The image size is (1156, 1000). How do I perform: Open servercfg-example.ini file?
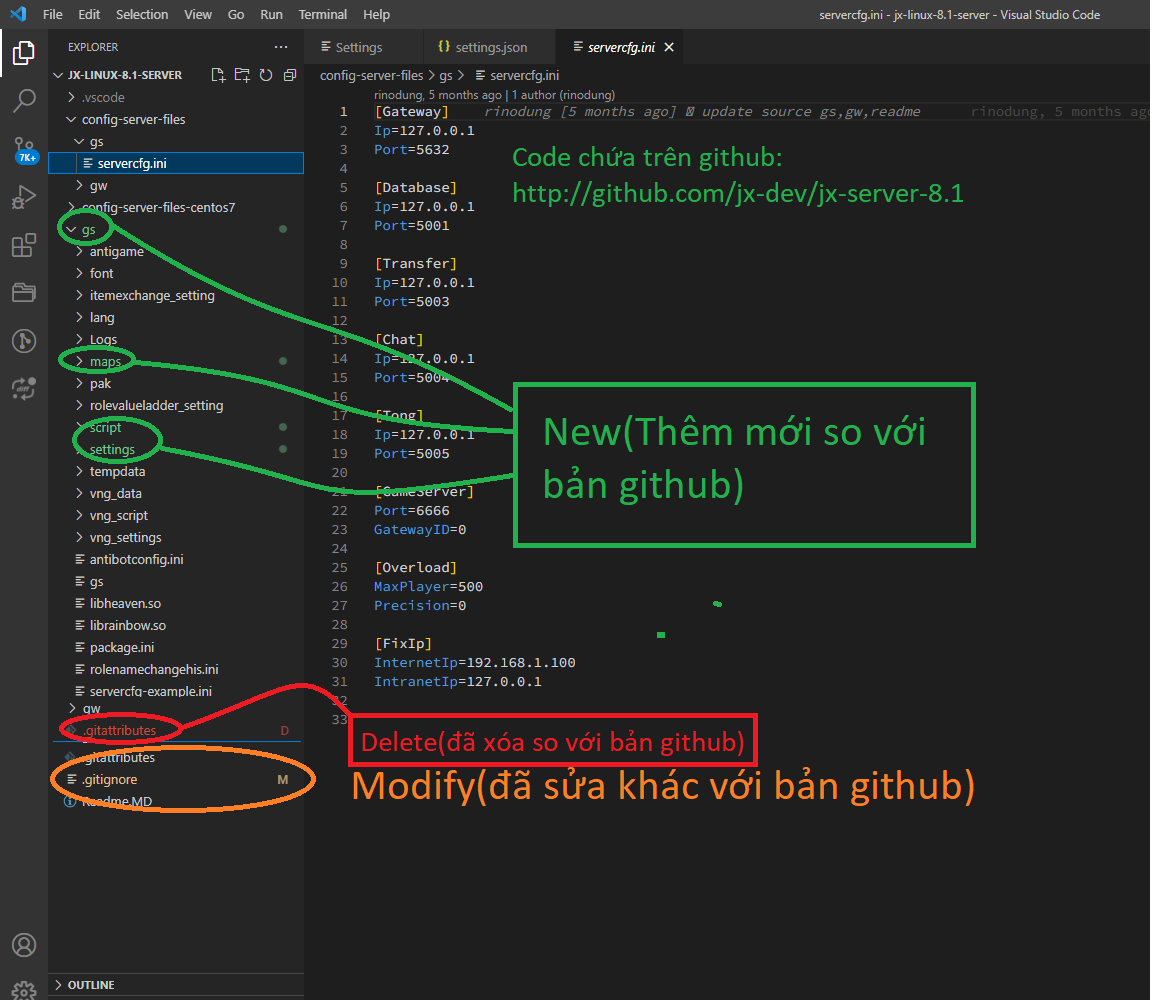tap(175, 691)
